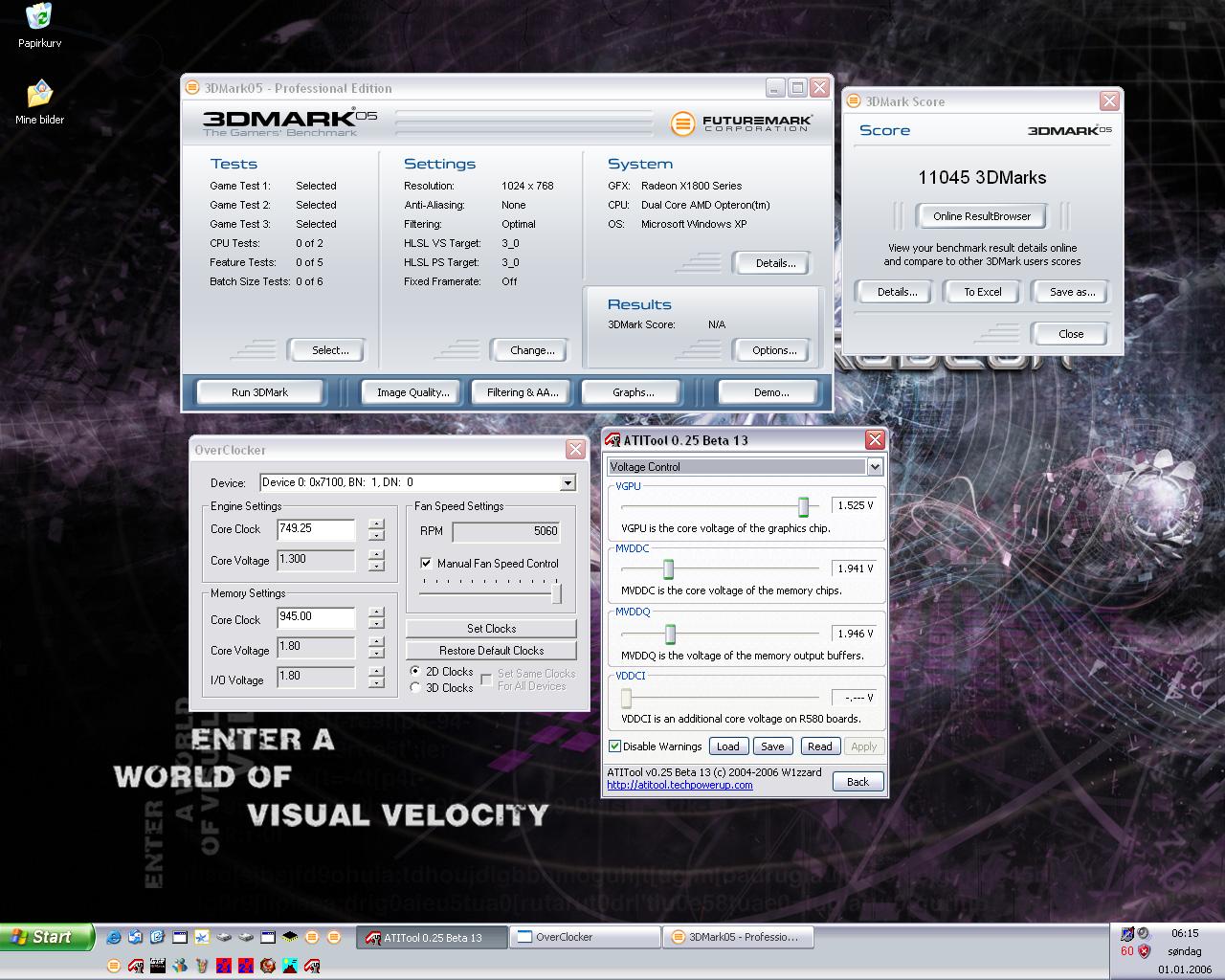Switch to OverClocker taskbar item
The height and width of the screenshot is (980, 1225).
click(585, 938)
